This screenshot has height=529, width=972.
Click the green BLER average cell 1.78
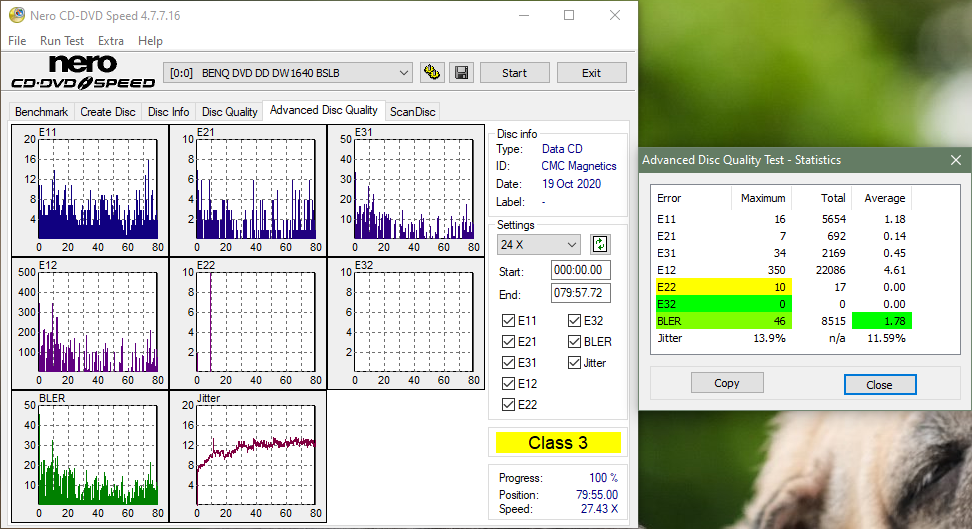click(881, 321)
